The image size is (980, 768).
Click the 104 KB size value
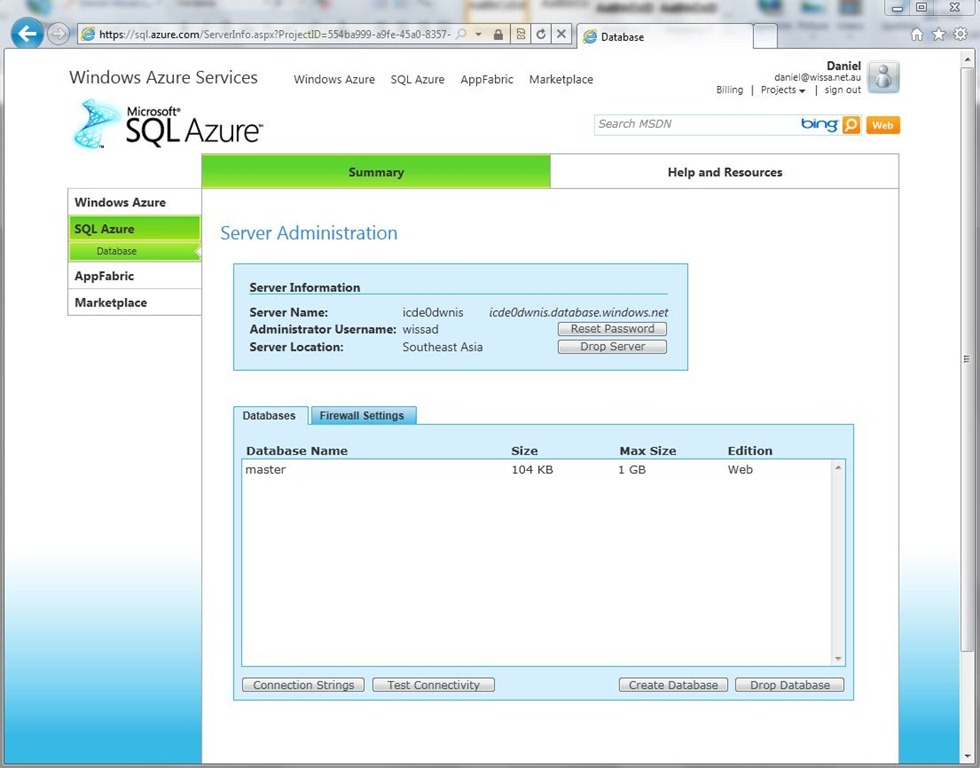pos(532,469)
